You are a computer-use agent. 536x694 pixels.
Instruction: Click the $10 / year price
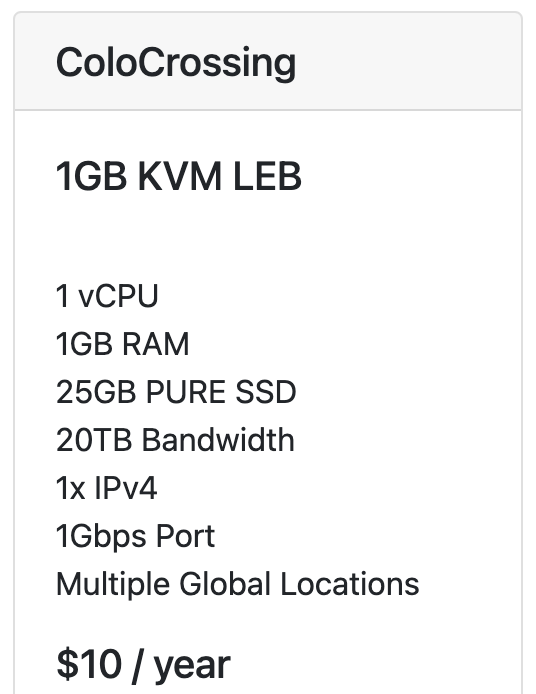click(143, 664)
